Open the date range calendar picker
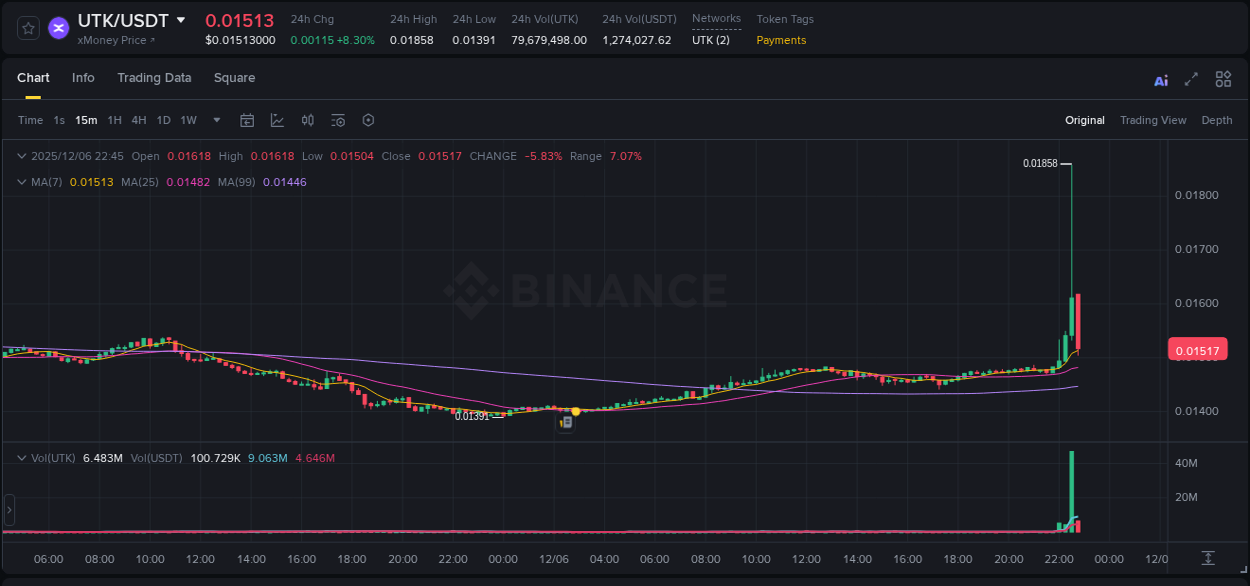 (x=247, y=120)
